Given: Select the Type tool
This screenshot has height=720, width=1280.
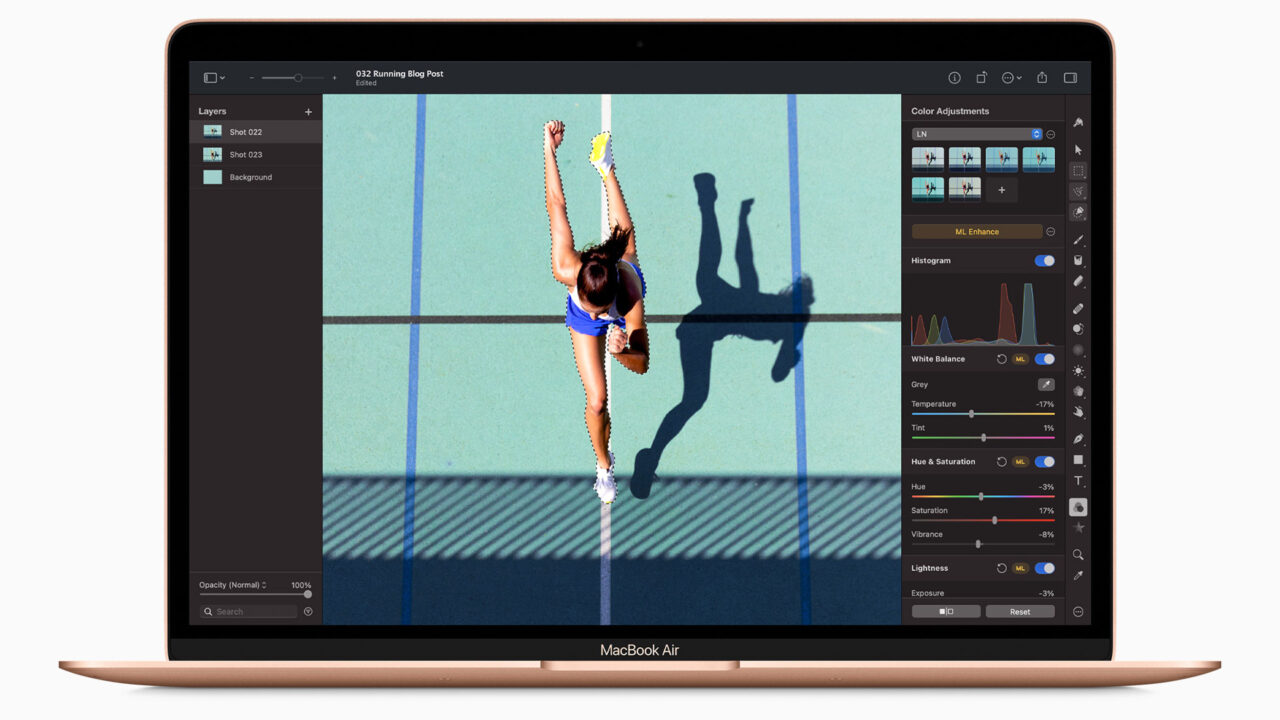Looking at the screenshot, I should pyautogui.click(x=1078, y=481).
